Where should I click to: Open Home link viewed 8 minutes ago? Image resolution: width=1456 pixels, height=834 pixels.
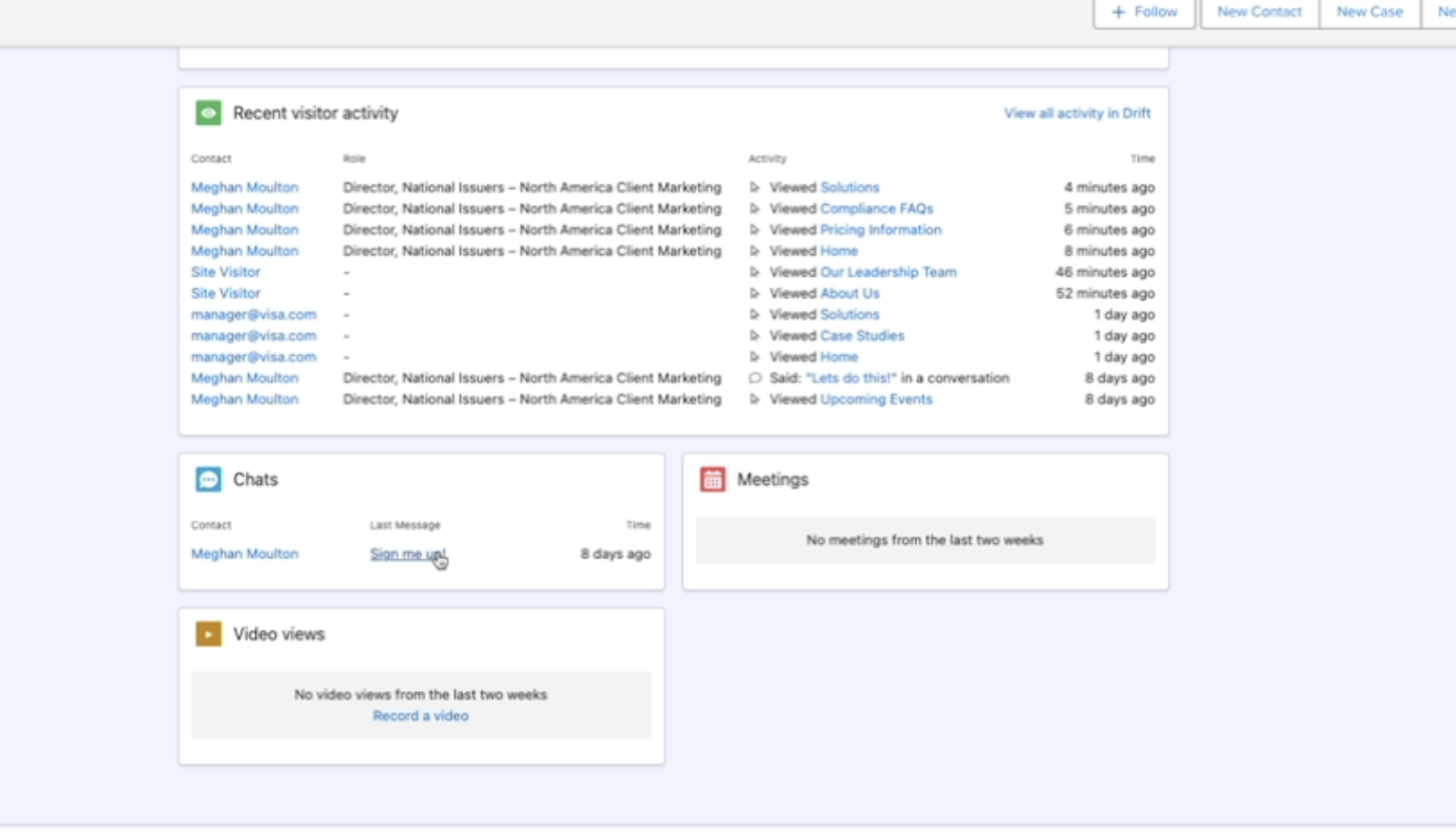pyautogui.click(x=839, y=250)
